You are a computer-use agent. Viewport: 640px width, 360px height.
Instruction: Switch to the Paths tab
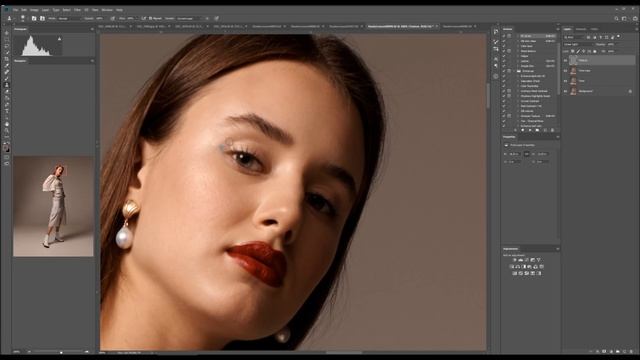coord(594,29)
